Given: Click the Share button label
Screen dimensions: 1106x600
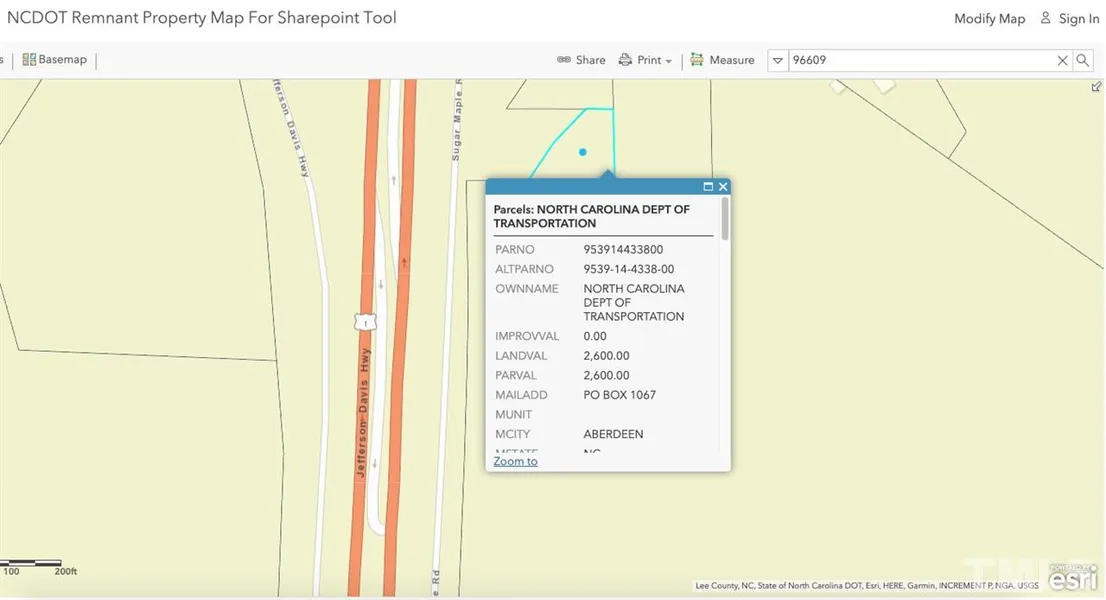Looking at the screenshot, I should [590, 60].
